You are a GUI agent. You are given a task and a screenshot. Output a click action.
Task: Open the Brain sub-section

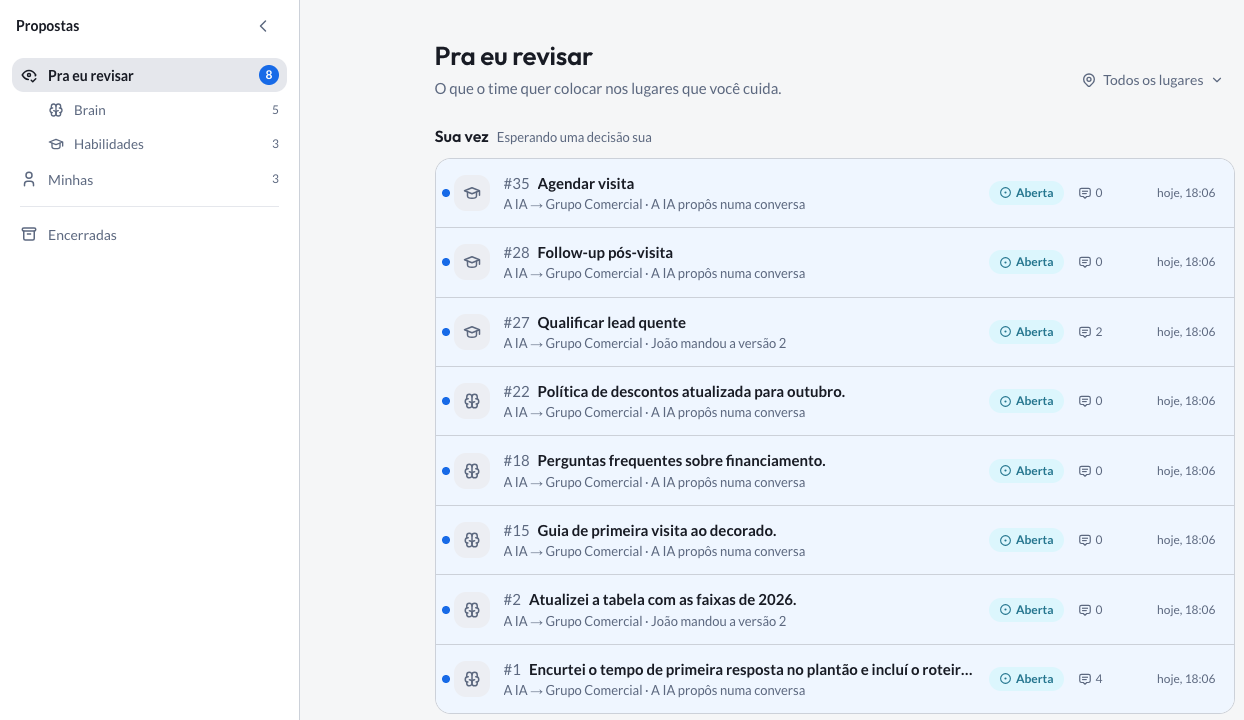(163, 110)
